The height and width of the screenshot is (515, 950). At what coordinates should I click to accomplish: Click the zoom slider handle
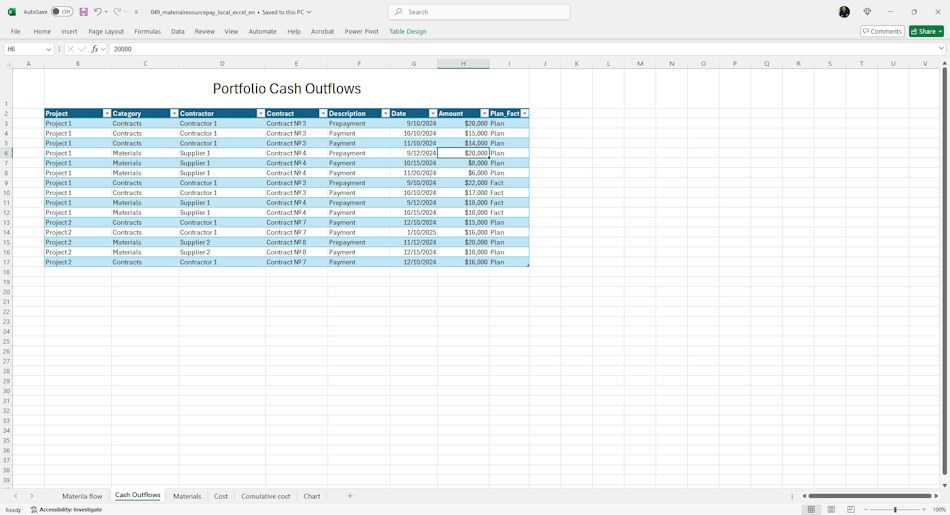pyautogui.click(x=895, y=510)
